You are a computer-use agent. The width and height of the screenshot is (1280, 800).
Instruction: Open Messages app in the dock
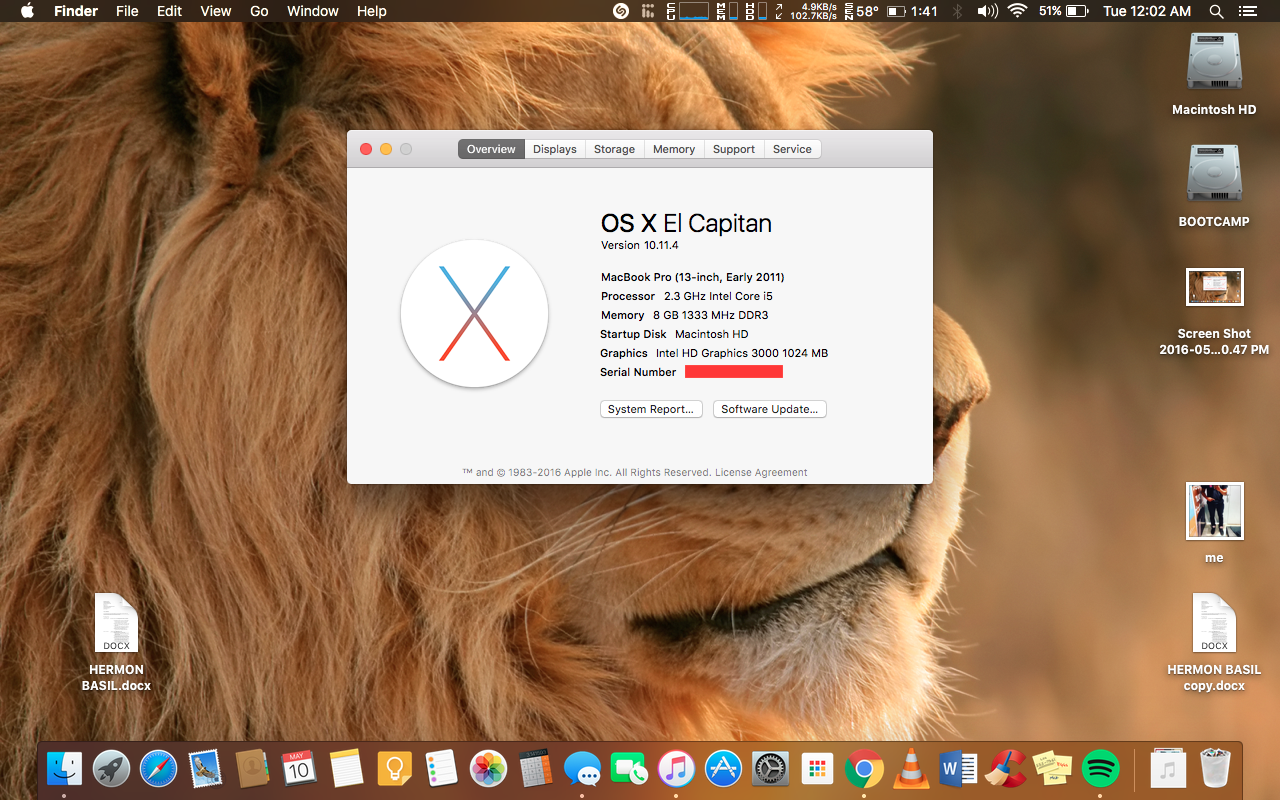(x=582, y=768)
